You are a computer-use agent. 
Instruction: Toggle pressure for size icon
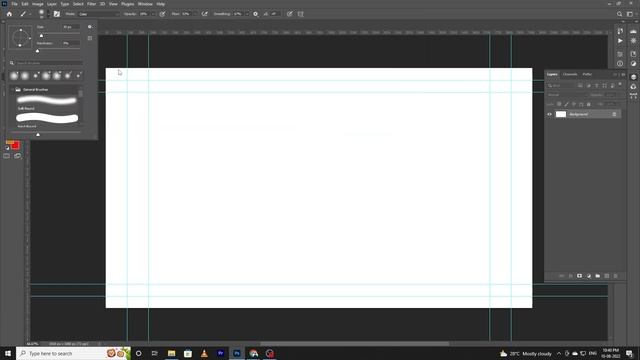click(x=290, y=14)
